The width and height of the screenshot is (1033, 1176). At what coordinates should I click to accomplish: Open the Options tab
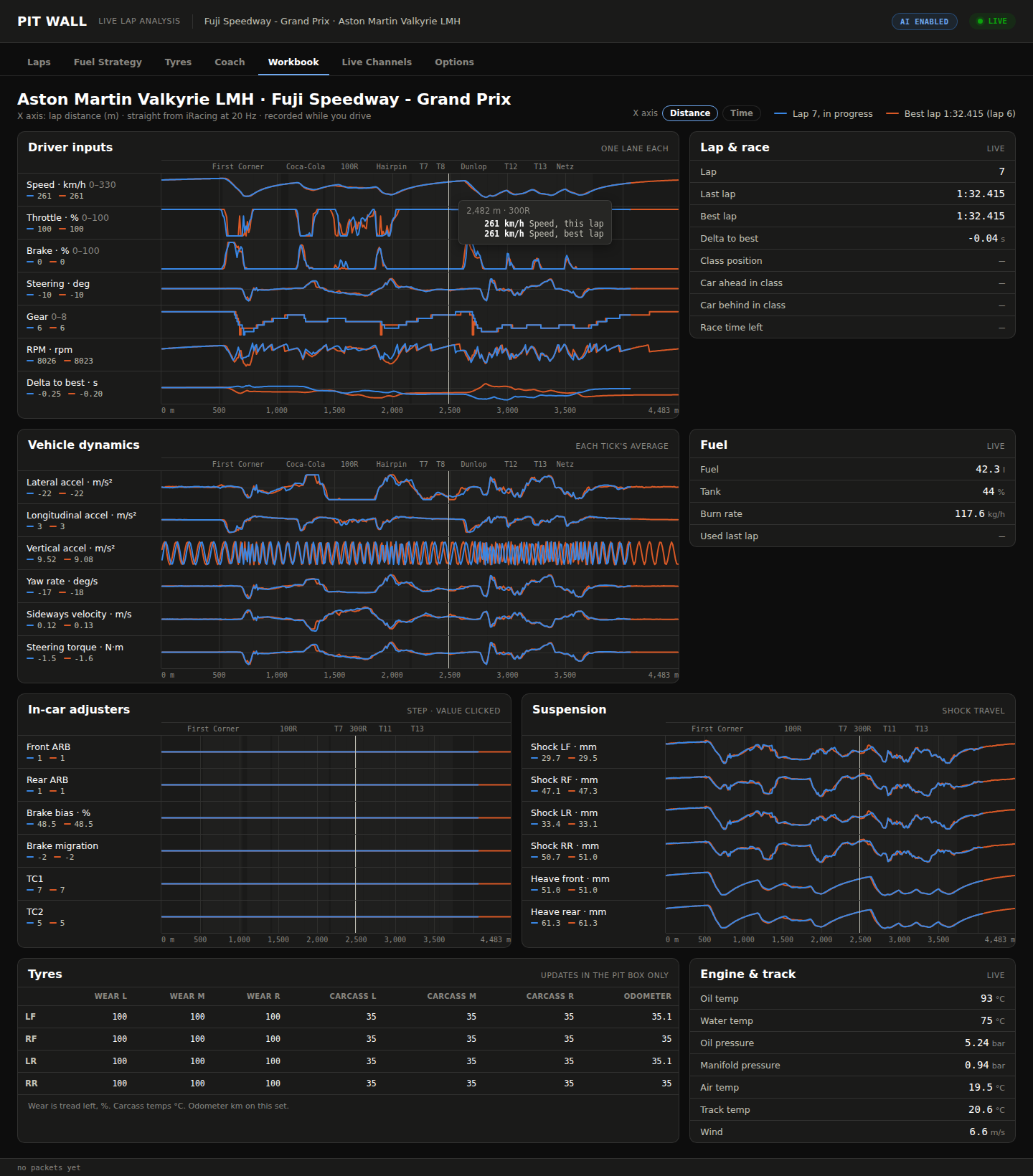click(x=454, y=62)
